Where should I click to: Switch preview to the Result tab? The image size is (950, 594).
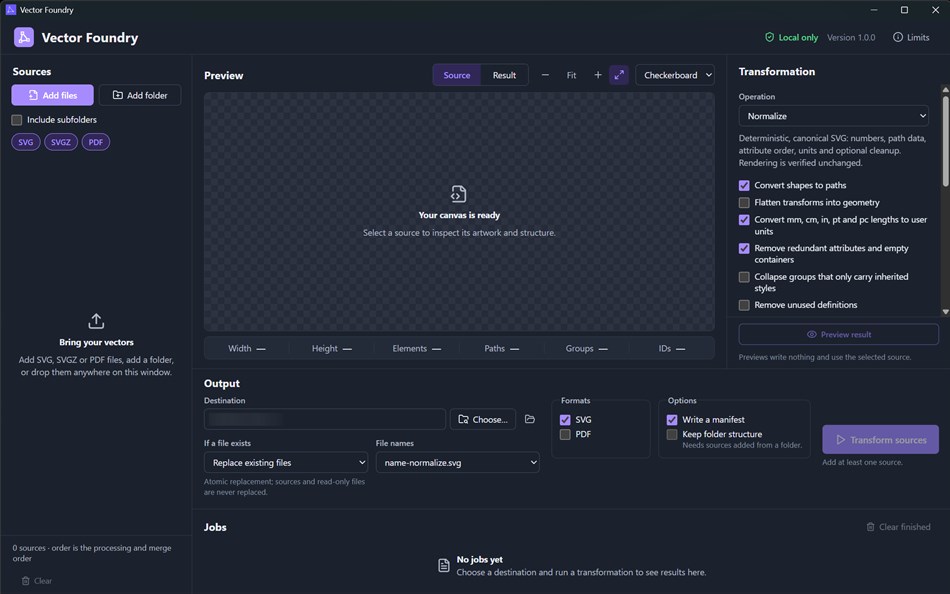(x=504, y=75)
